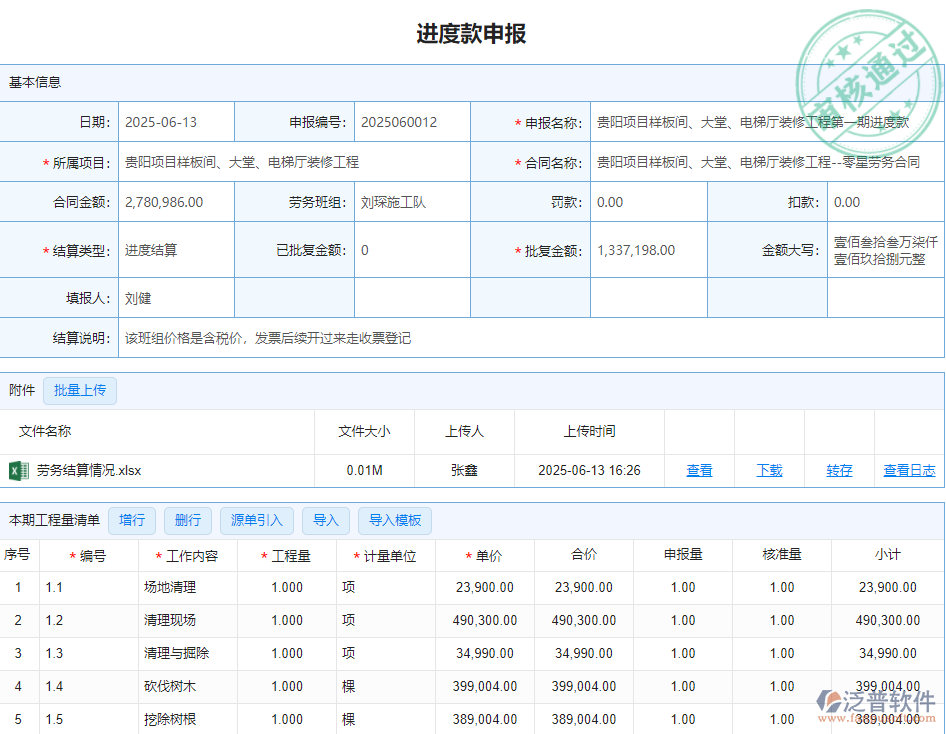
Task: Click 转存 to save a copy
Action: click(x=839, y=470)
